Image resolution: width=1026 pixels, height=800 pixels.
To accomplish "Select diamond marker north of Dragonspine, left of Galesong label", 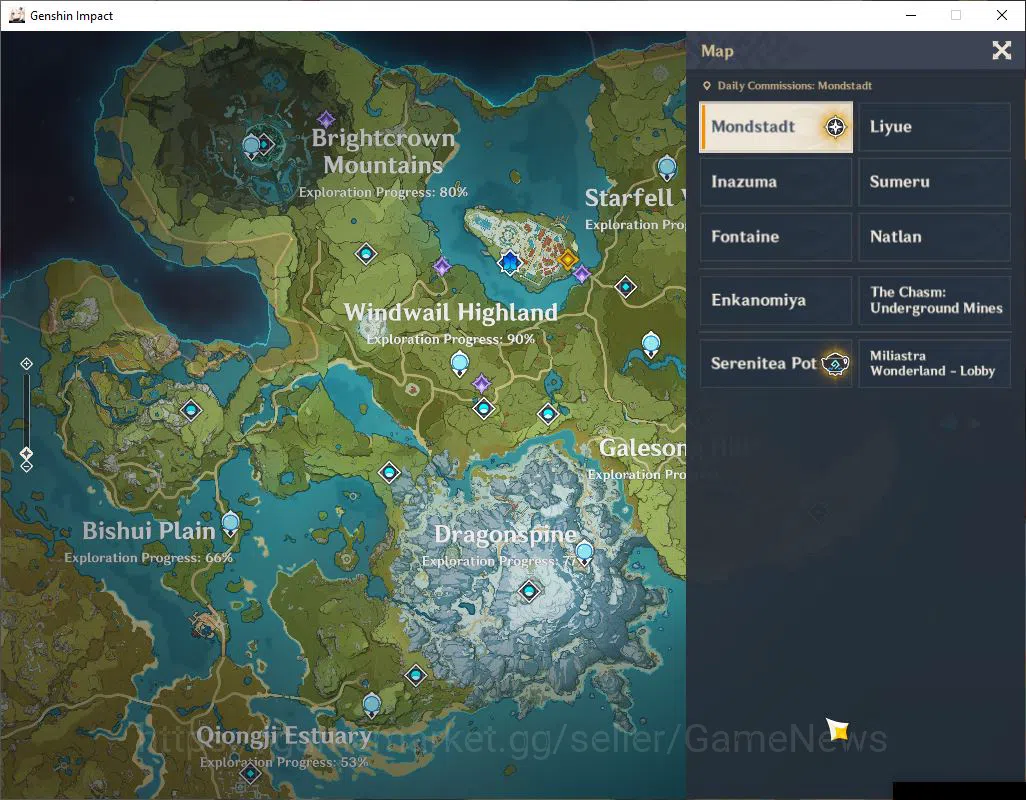I will 548,413.
